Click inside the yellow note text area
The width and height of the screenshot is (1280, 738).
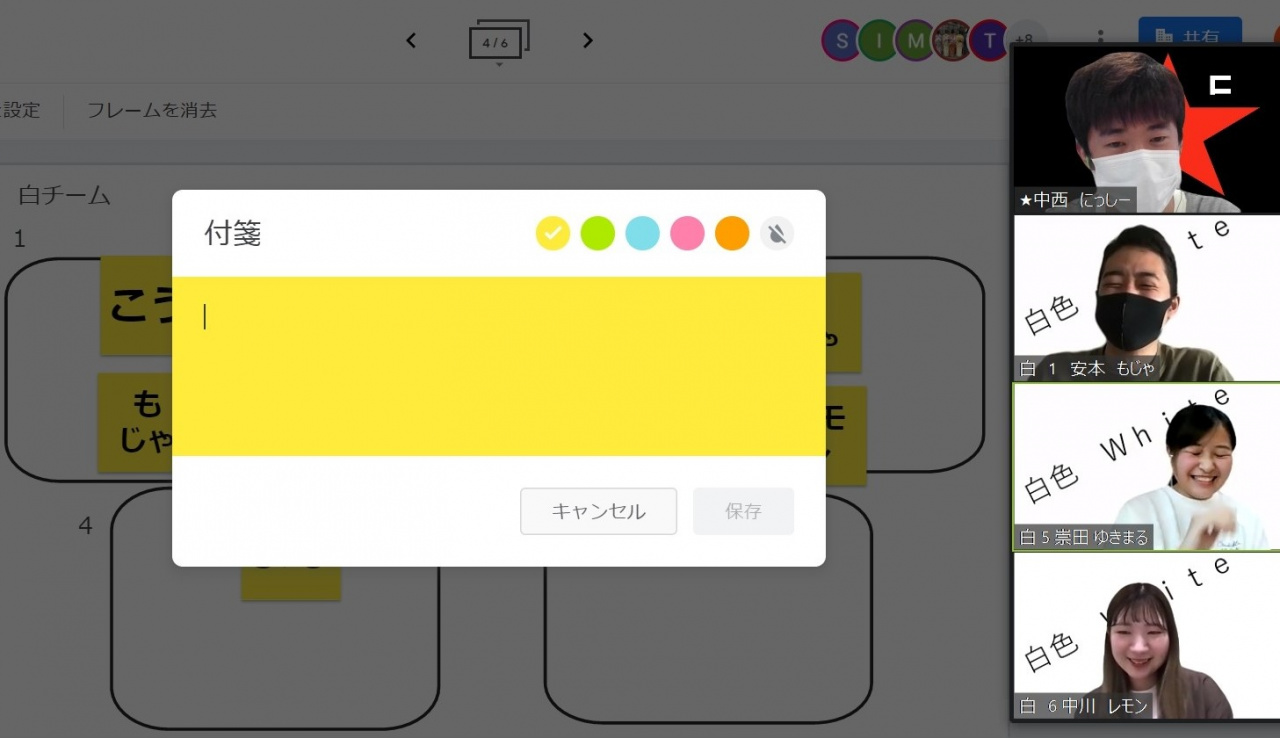click(498, 366)
